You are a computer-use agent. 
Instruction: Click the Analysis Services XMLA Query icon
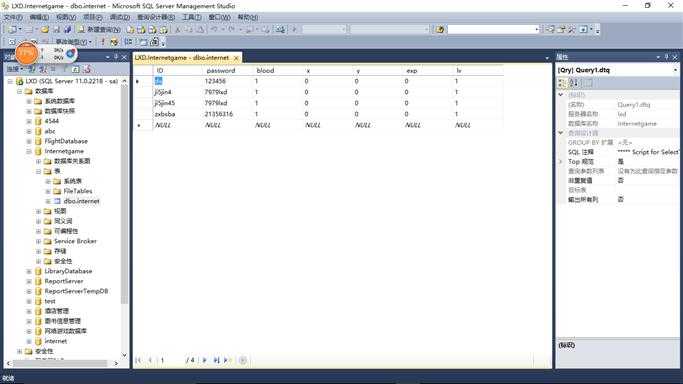[163, 30]
